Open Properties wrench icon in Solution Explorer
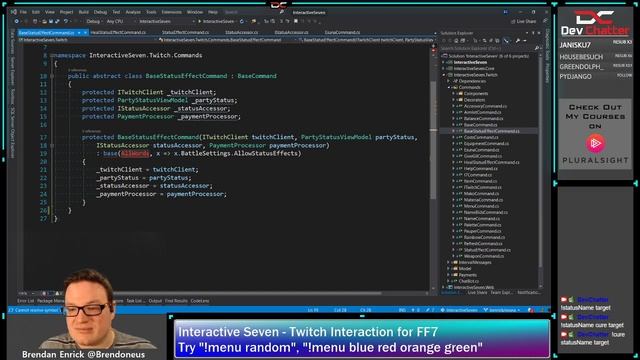This screenshot has height=360, width=640. (518, 41)
